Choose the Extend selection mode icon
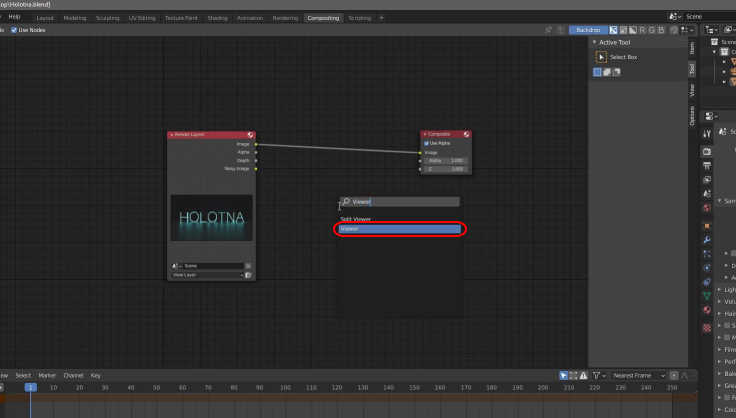Image resolution: width=736 pixels, height=418 pixels. click(607, 72)
